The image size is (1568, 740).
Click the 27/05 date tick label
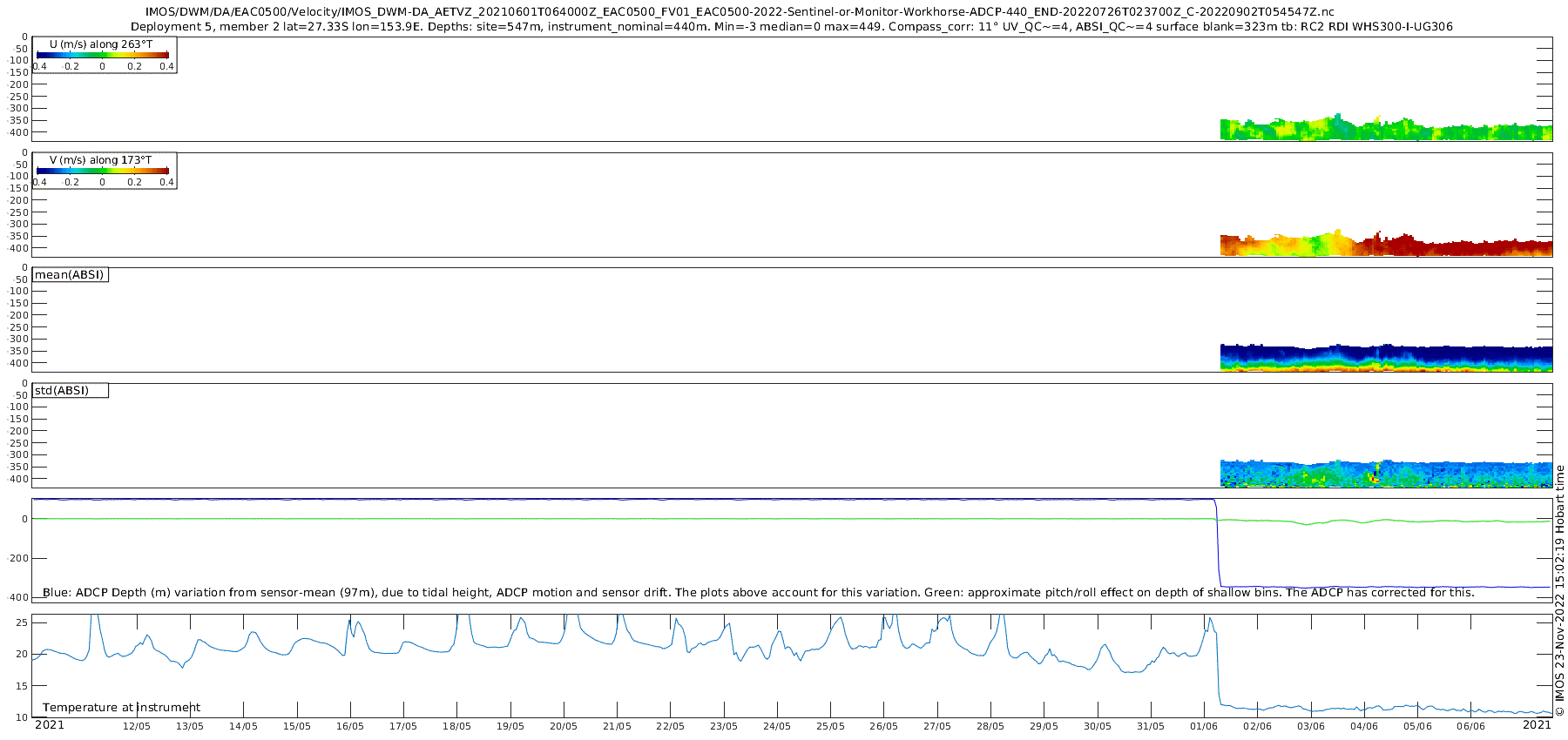pos(937,726)
